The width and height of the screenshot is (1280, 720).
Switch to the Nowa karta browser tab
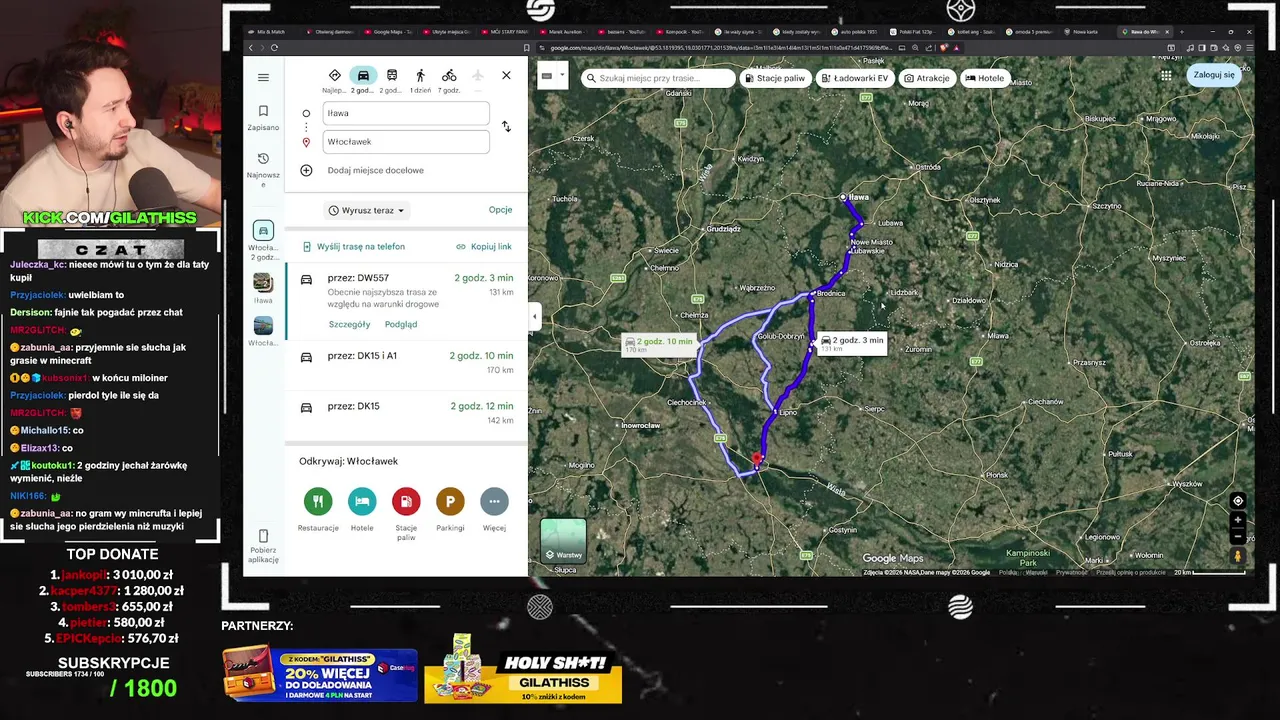point(1085,32)
